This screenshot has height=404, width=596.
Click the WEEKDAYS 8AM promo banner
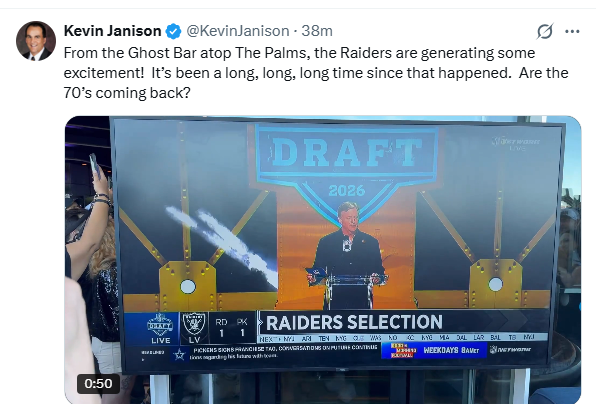click(x=434, y=350)
